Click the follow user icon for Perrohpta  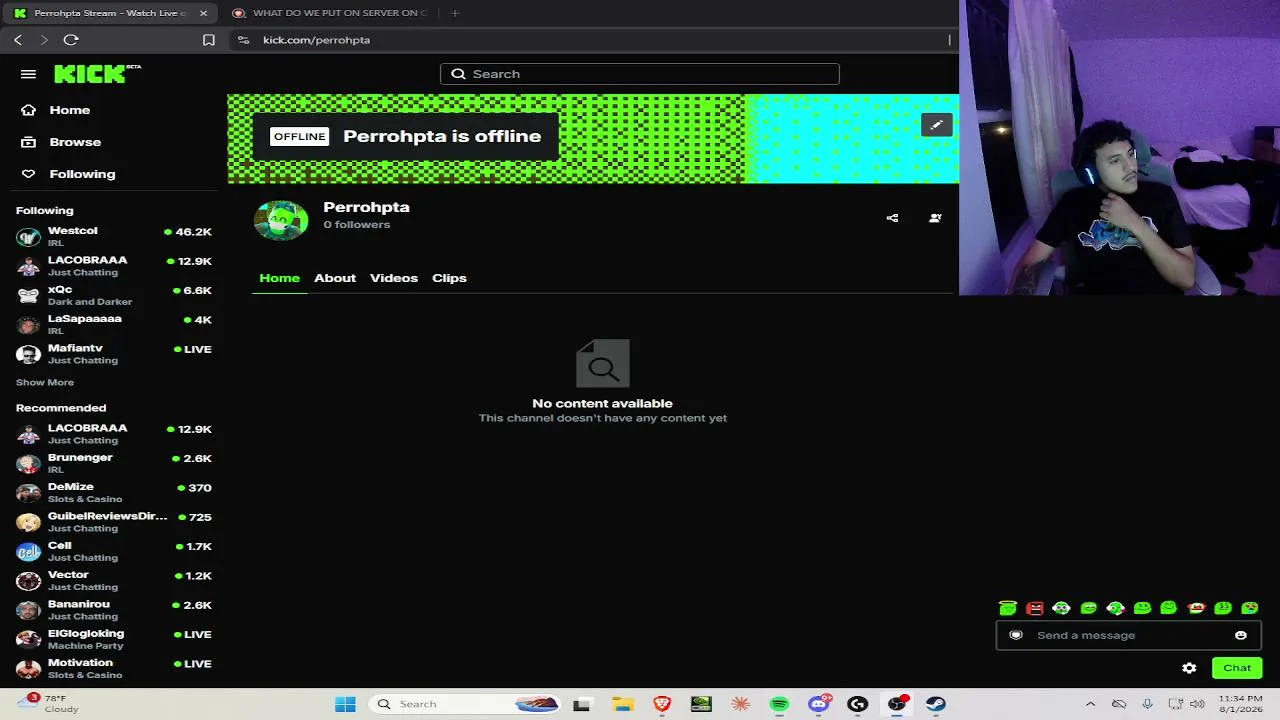pos(935,218)
